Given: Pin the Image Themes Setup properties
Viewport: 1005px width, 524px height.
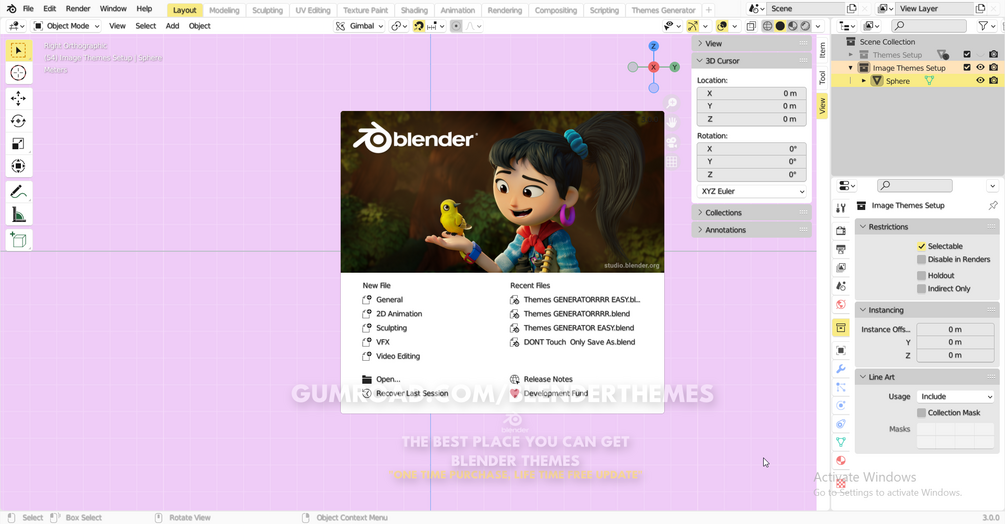Looking at the screenshot, I should [993, 206].
